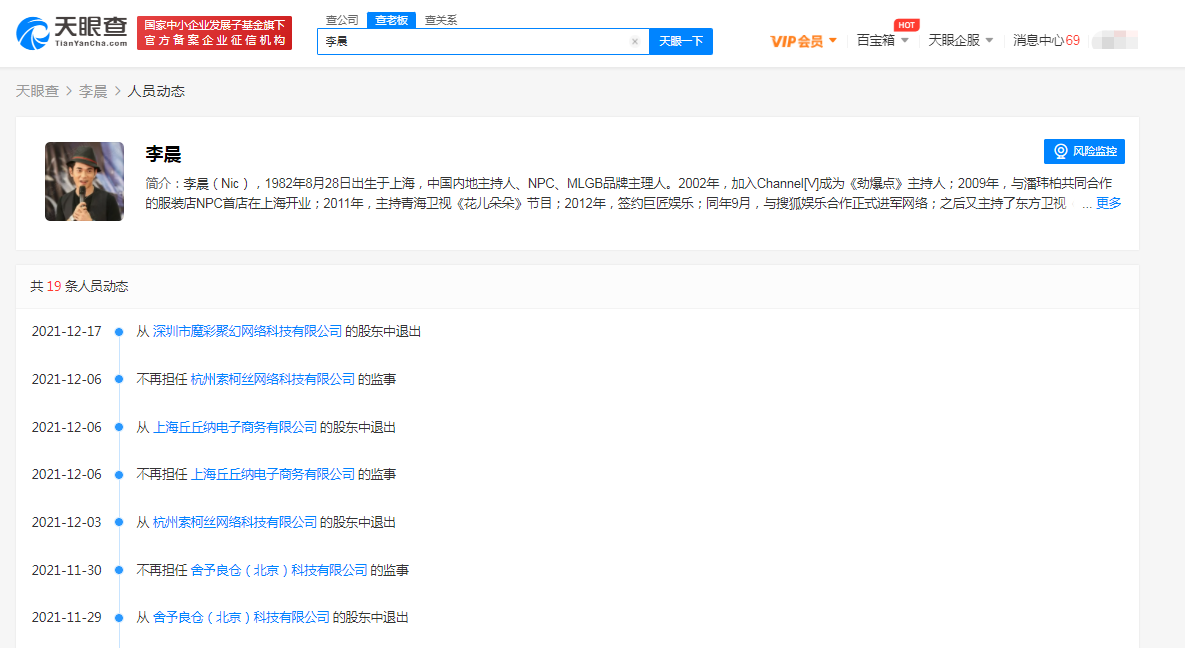Click the 天眼一下 search button
The image size is (1185, 648).
[681, 42]
